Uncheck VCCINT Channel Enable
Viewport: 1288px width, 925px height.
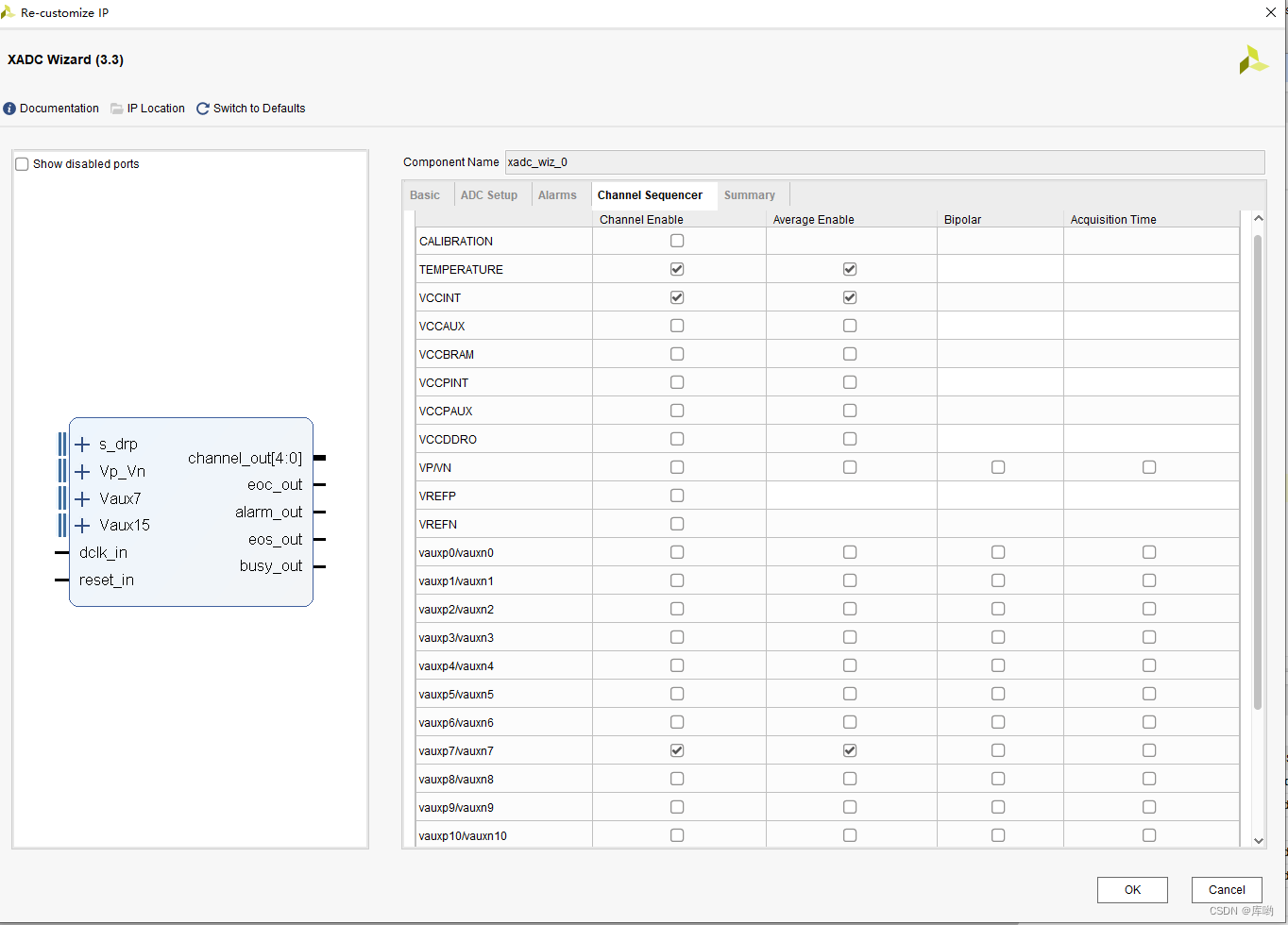pos(677,297)
